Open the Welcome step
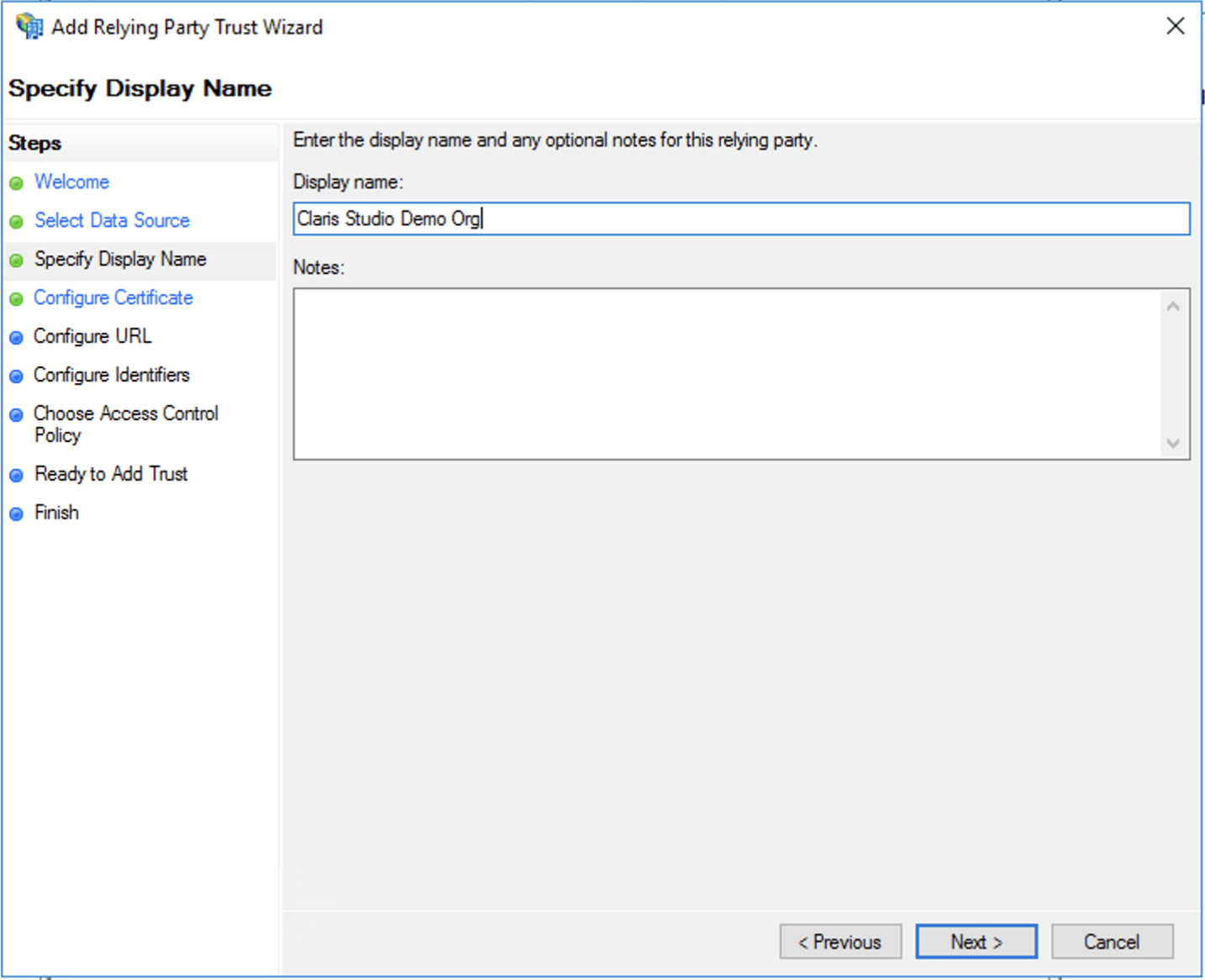The image size is (1205, 980). (71, 182)
